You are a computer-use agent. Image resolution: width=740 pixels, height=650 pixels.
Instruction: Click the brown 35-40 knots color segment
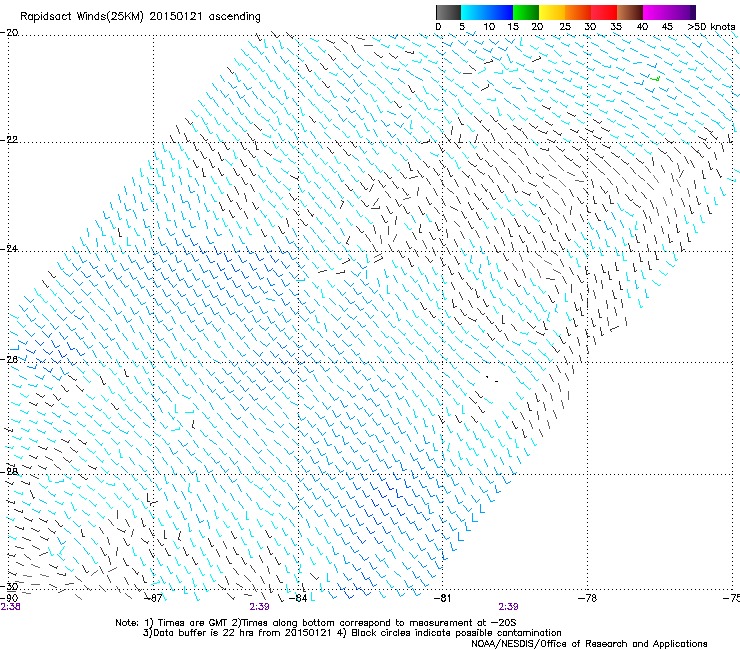click(x=630, y=12)
